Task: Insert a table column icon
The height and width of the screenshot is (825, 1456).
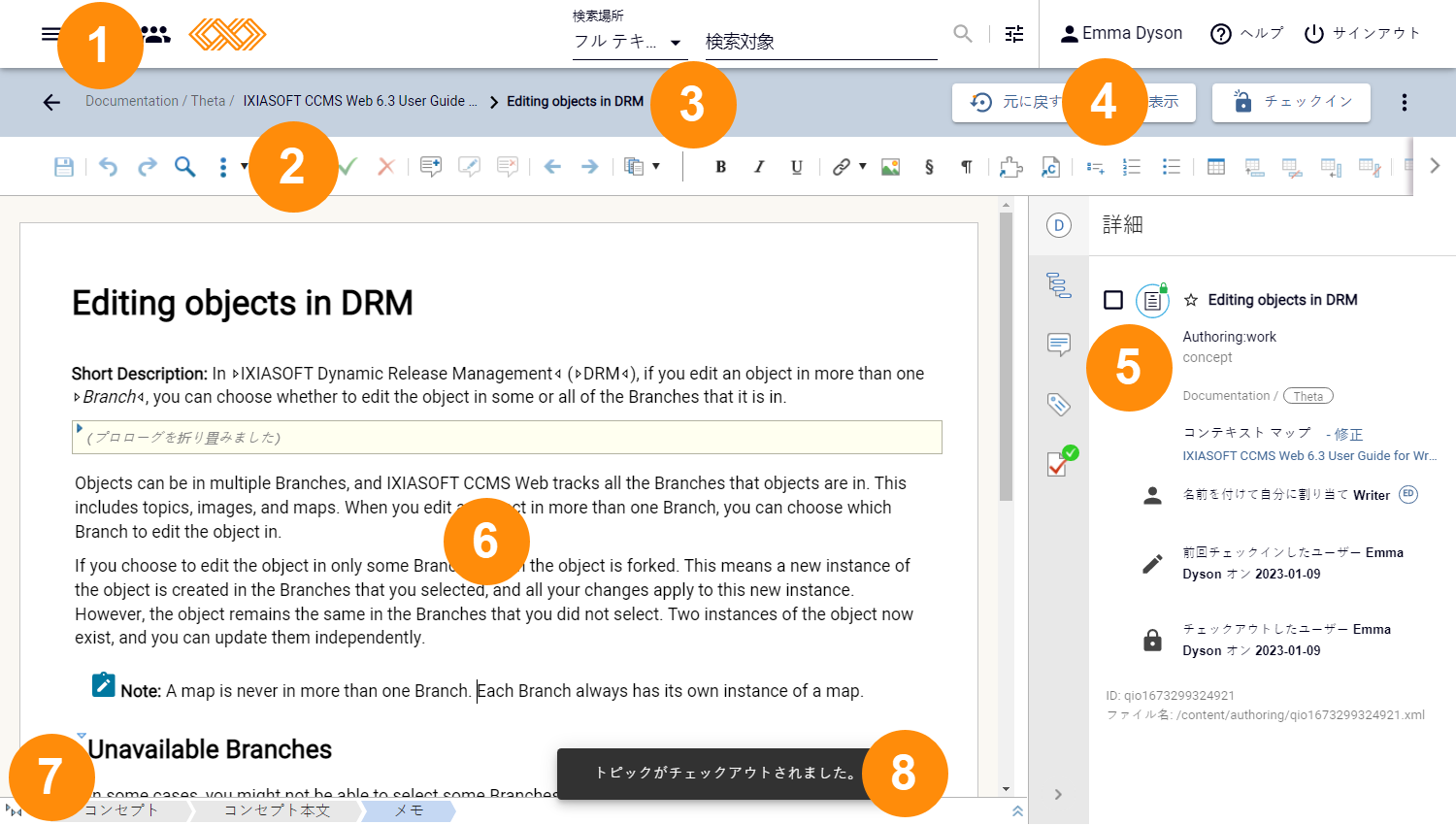Action: pos(1331,167)
